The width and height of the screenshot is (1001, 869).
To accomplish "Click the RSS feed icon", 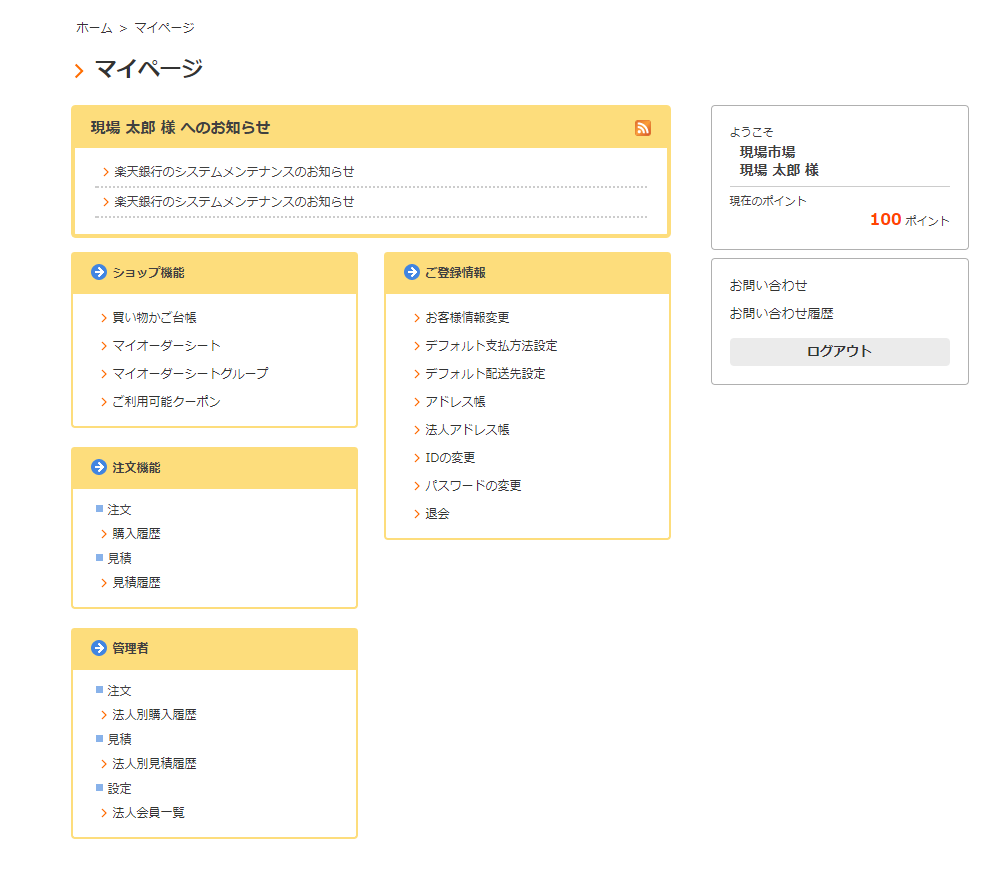I will pyautogui.click(x=643, y=128).
